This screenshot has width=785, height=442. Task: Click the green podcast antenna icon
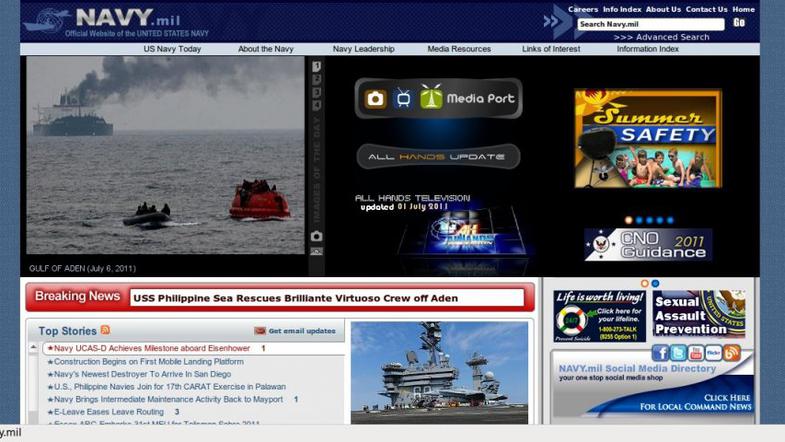(431, 98)
